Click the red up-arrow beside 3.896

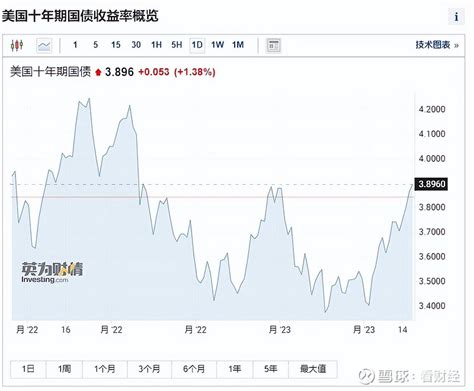click(x=98, y=72)
